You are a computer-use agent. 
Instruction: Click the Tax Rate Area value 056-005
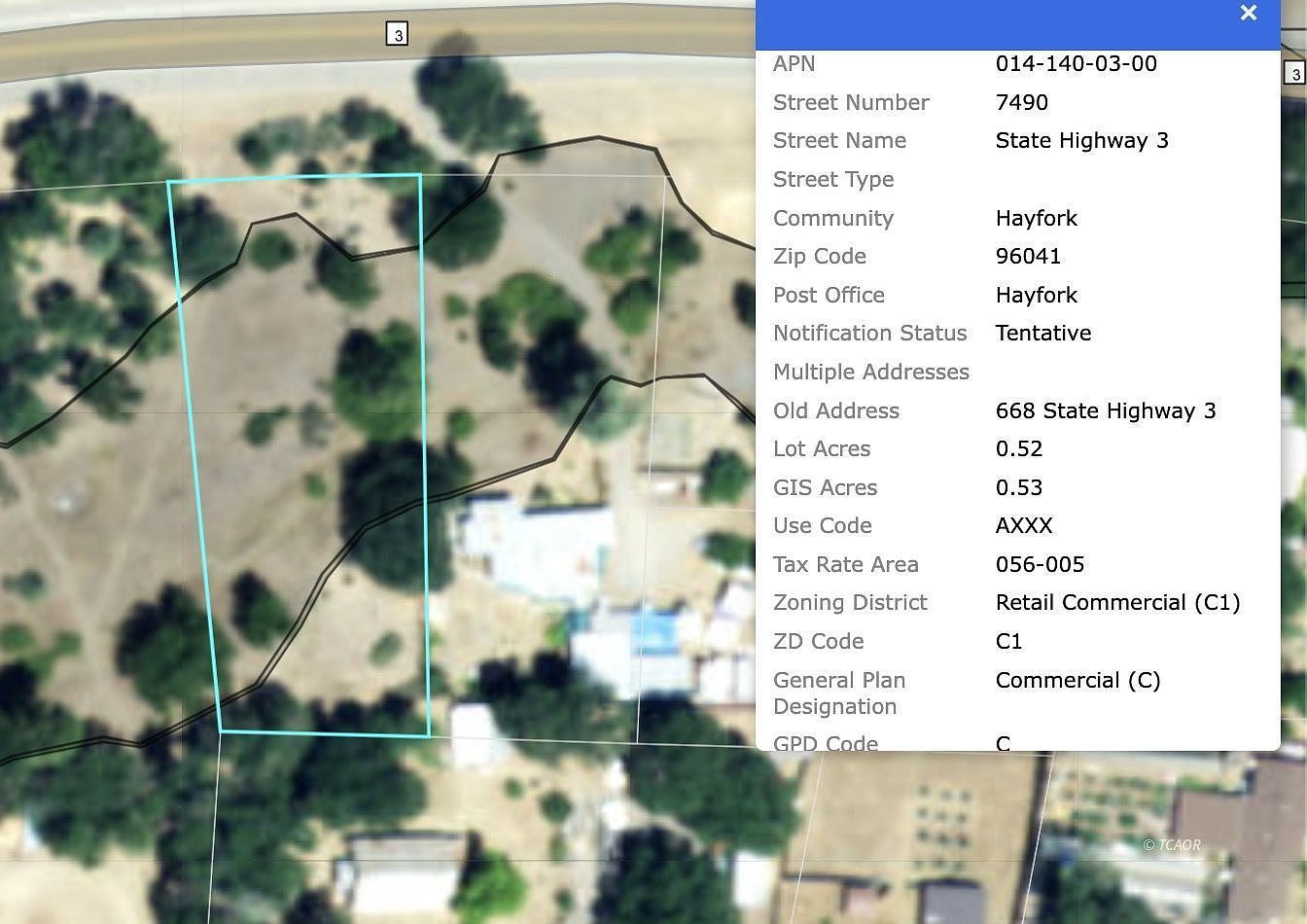click(1040, 564)
